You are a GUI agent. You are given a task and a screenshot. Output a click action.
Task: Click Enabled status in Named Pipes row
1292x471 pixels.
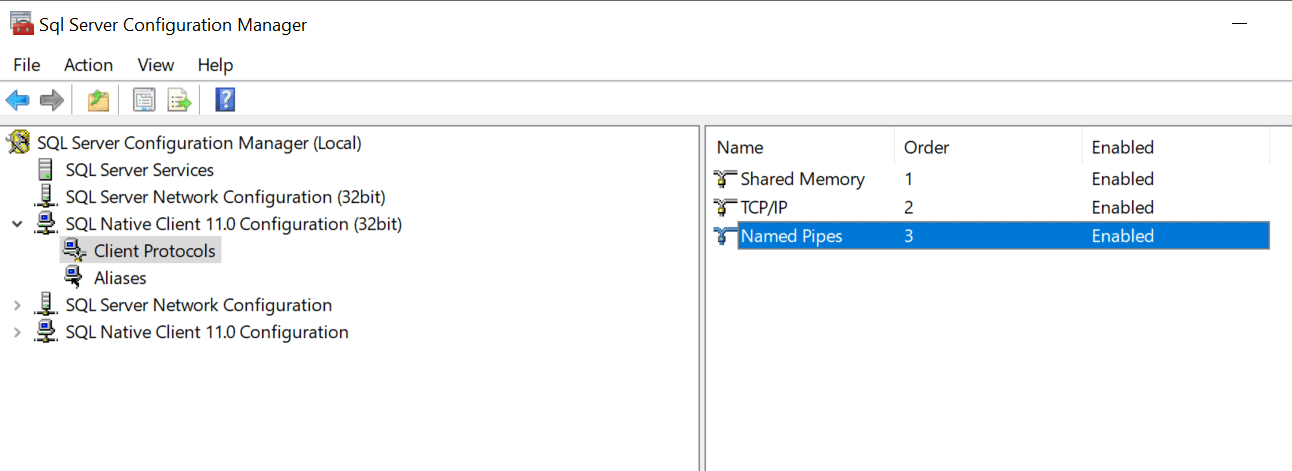(x=1122, y=236)
